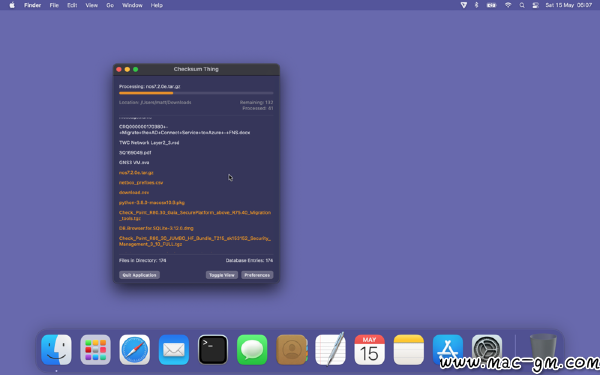The width and height of the screenshot is (600, 375).
Task: Launch Safari from the Dock
Action: 135,350
